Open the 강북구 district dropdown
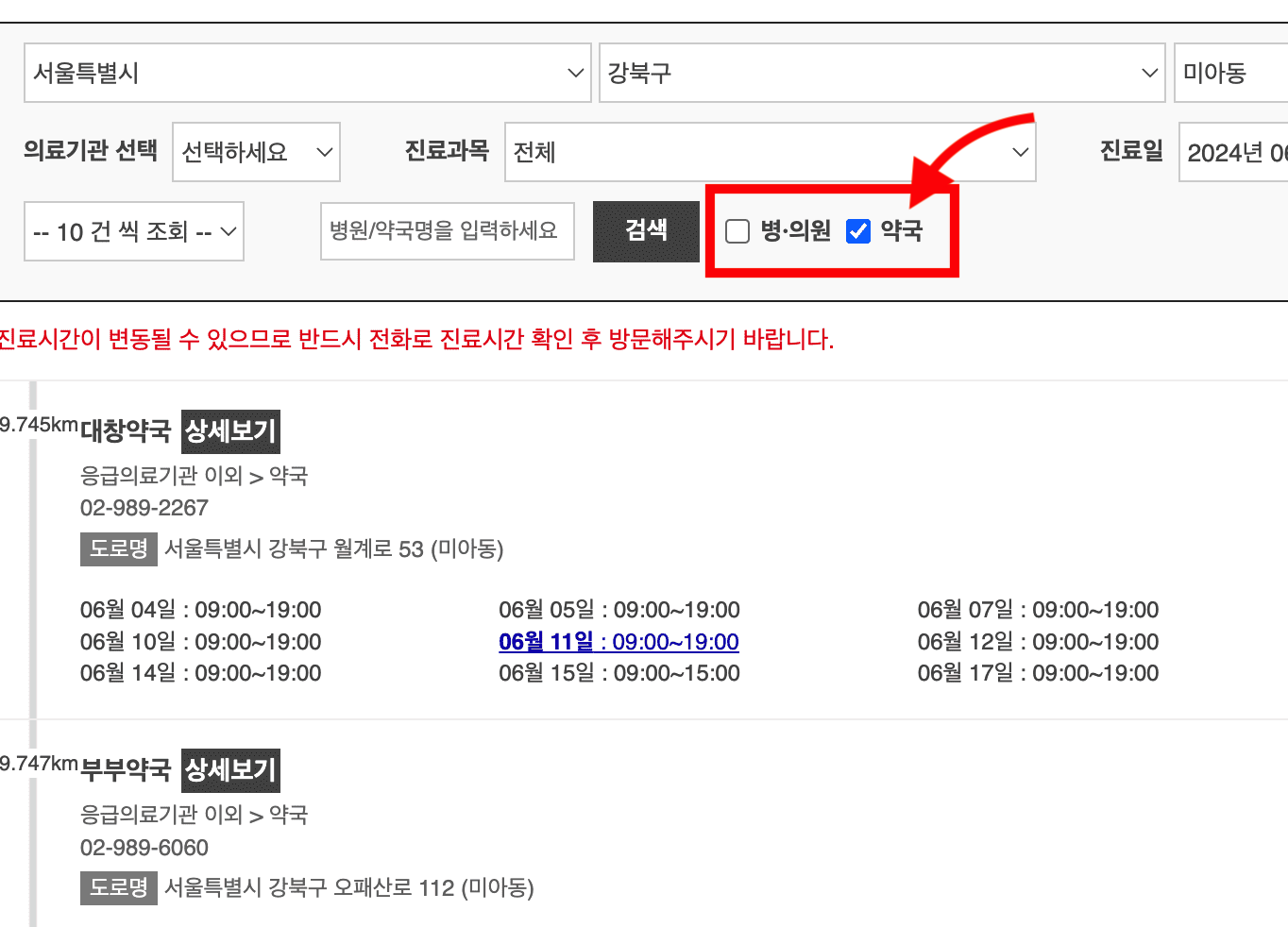Image resolution: width=1288 pixels, height=927 pixels. click(x=881, y=73)
